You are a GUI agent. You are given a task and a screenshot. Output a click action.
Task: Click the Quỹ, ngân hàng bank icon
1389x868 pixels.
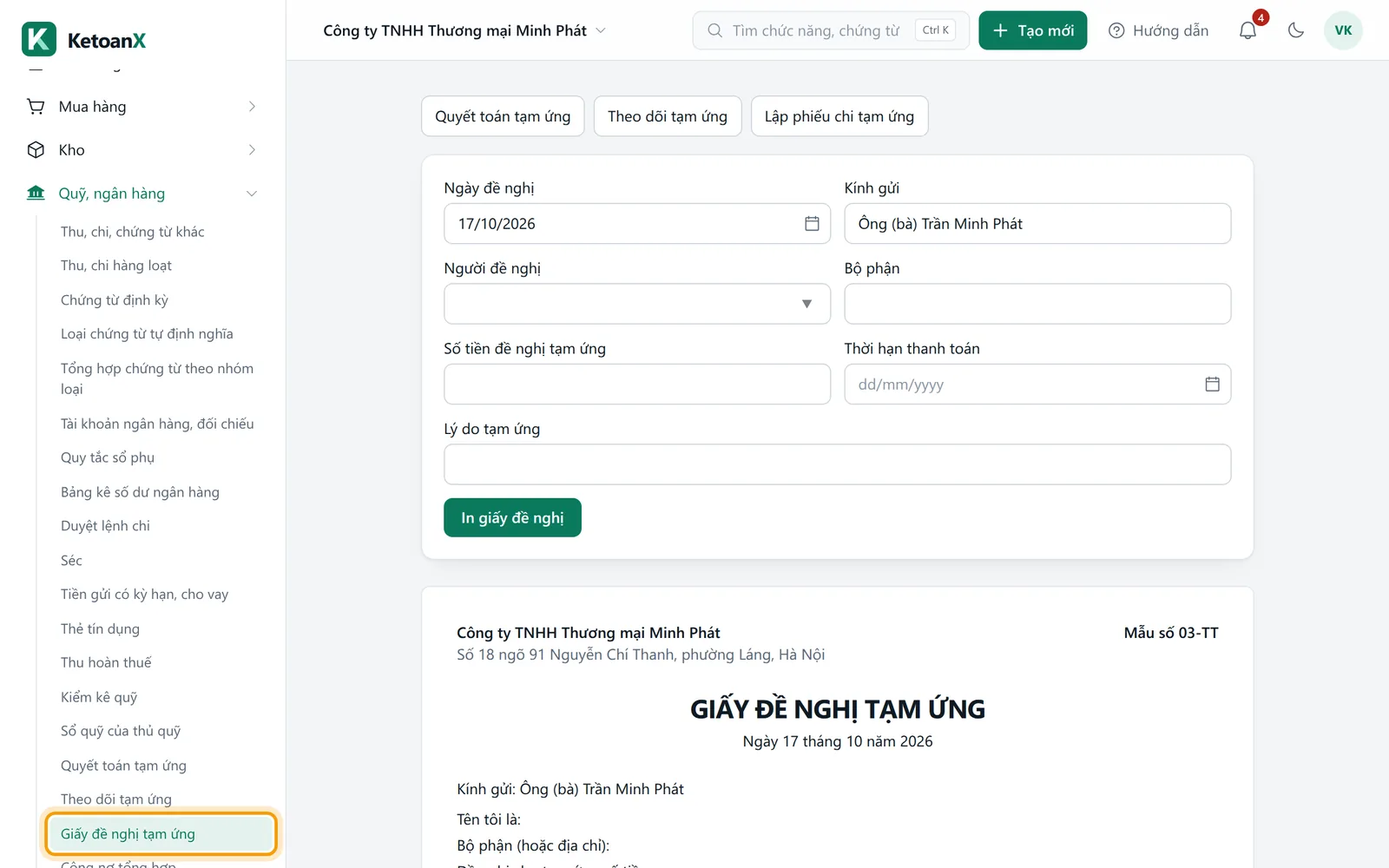click(x=36, y=194)
